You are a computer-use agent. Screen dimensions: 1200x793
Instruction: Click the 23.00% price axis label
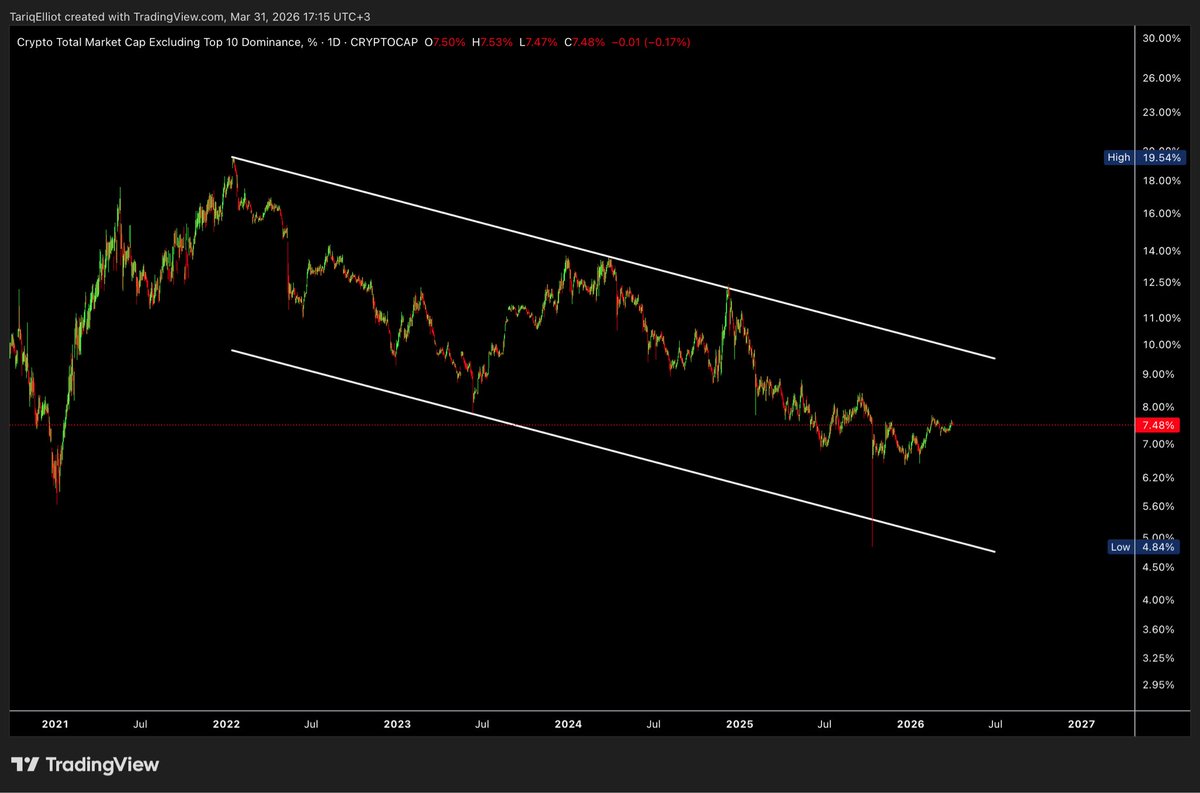click(1161, 113)
